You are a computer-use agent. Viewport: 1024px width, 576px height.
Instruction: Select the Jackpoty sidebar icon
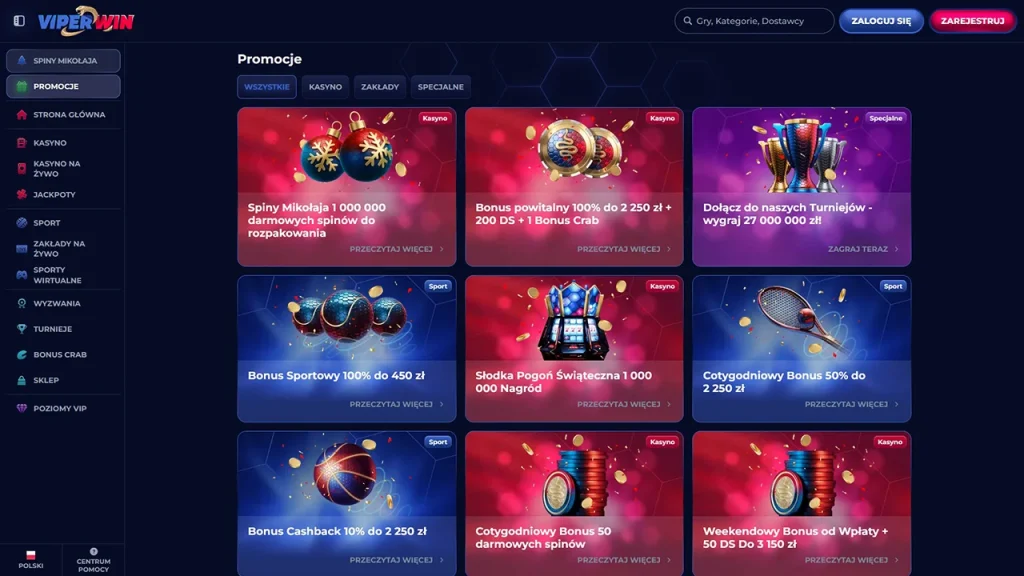pyautogui.click(x=22, y=195)
